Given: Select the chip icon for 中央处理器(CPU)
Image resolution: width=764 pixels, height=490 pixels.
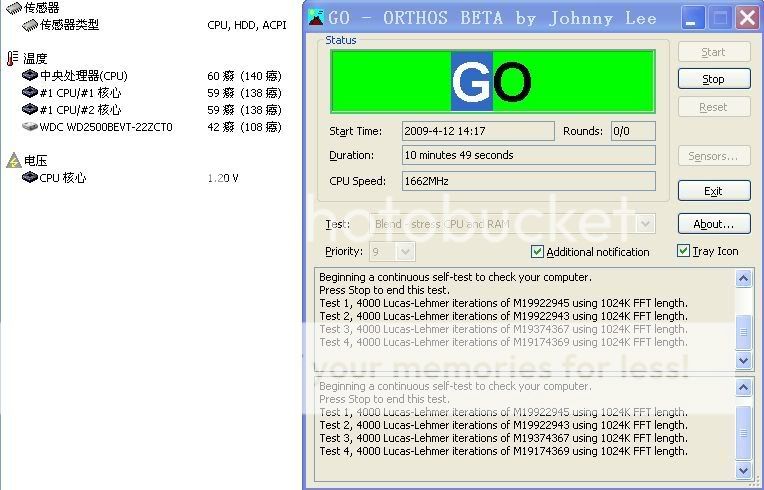Looking at the screenshot, I should click(x=30, y=75).
